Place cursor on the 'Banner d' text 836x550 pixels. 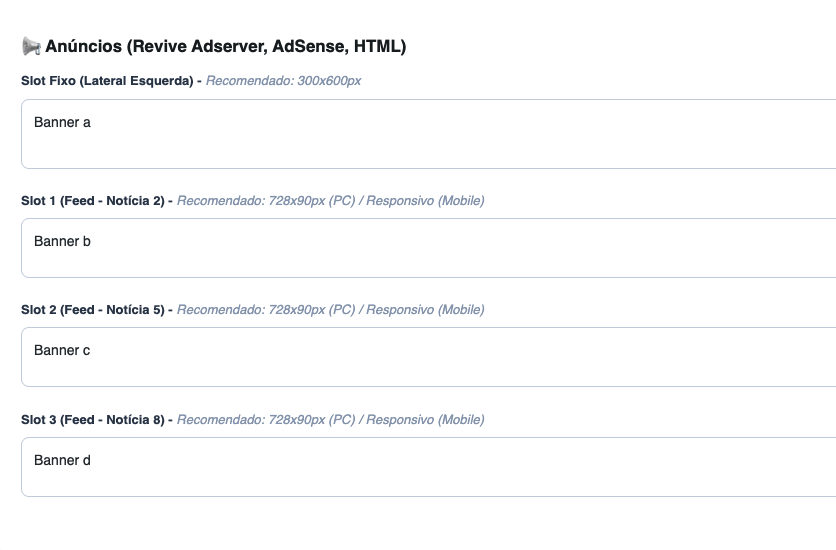pos(62,461)
